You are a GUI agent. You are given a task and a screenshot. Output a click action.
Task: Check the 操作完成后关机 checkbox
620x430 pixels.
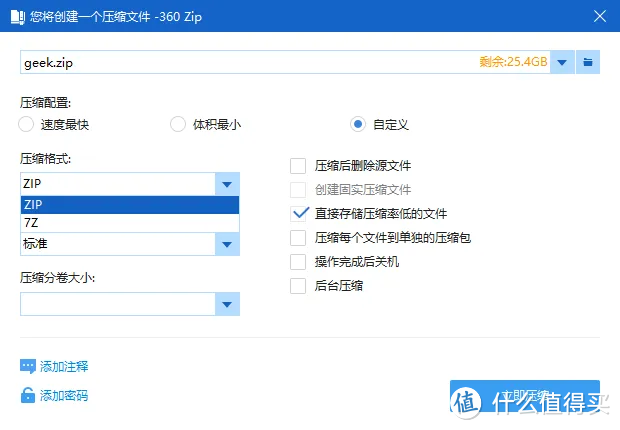tap(298, 261)
